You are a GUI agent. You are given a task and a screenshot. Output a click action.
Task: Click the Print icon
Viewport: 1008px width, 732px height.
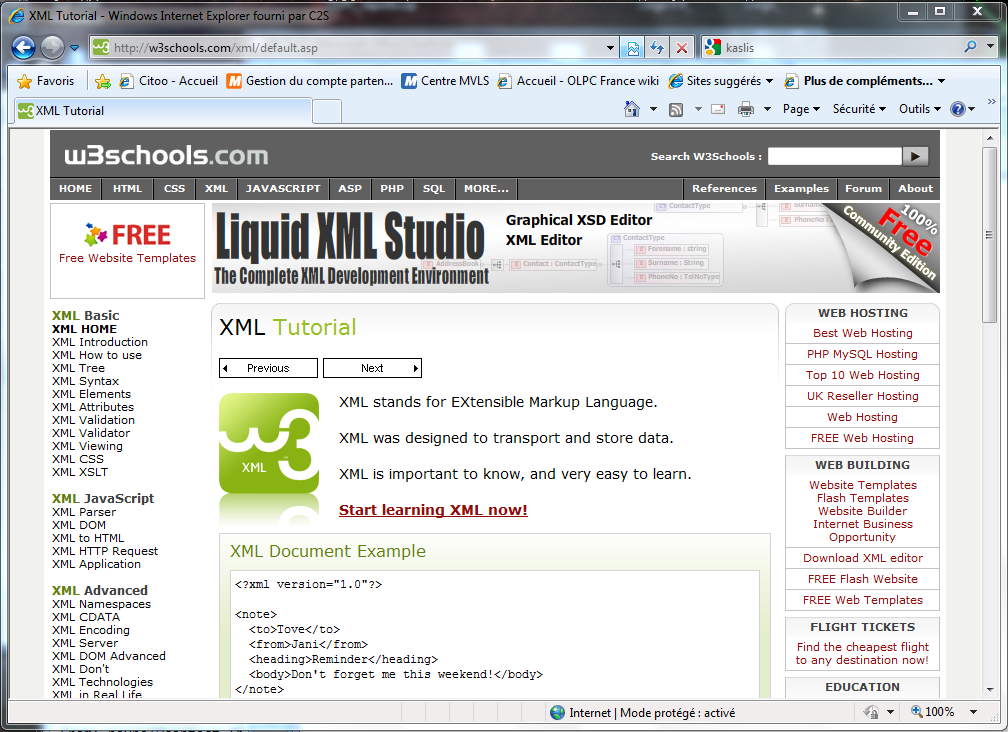[x=746, y=109]
